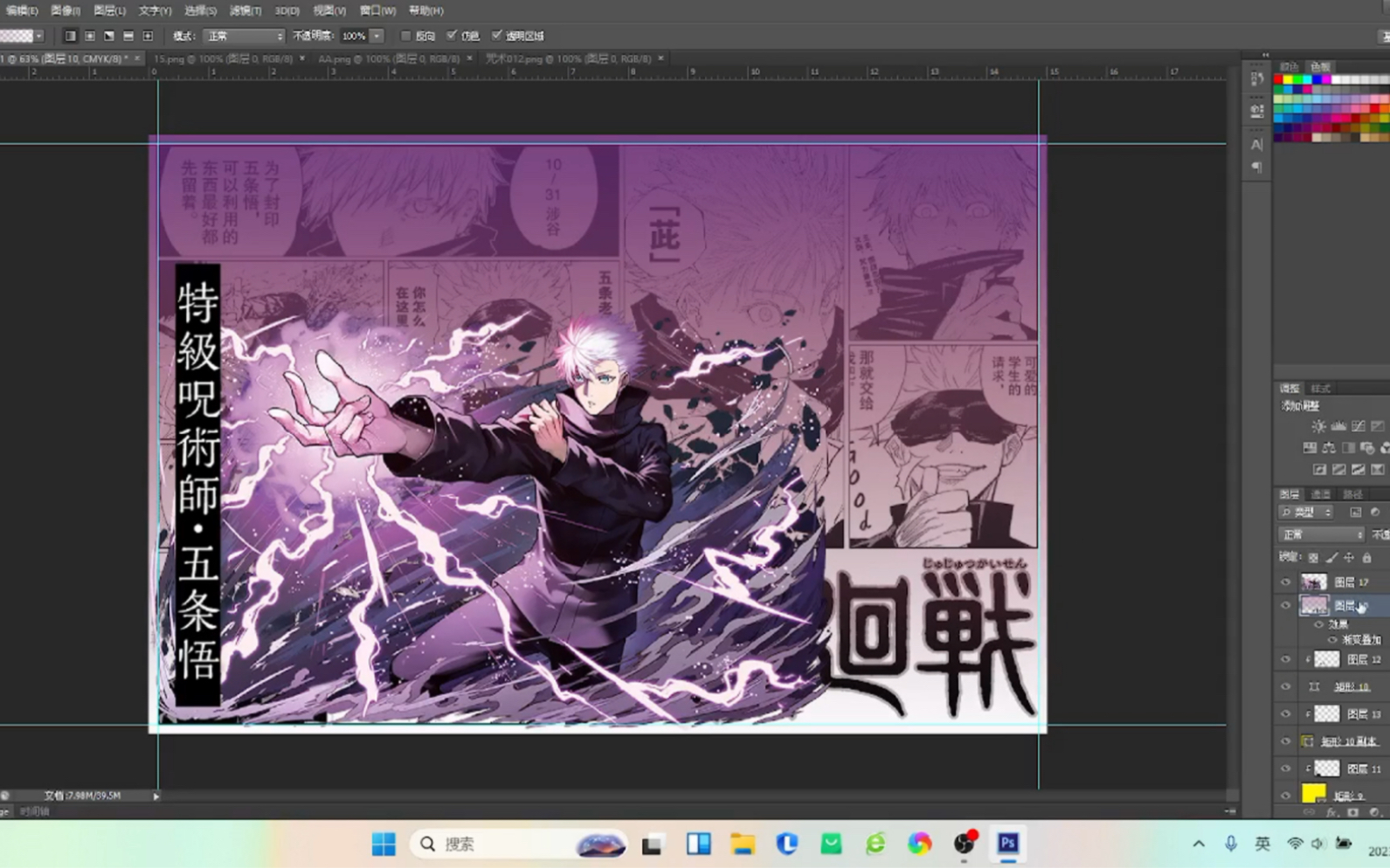Select the 图层 17 layer thumbnail
Viewport: 1390px width, 868px height.
[x=1313, y=582]
